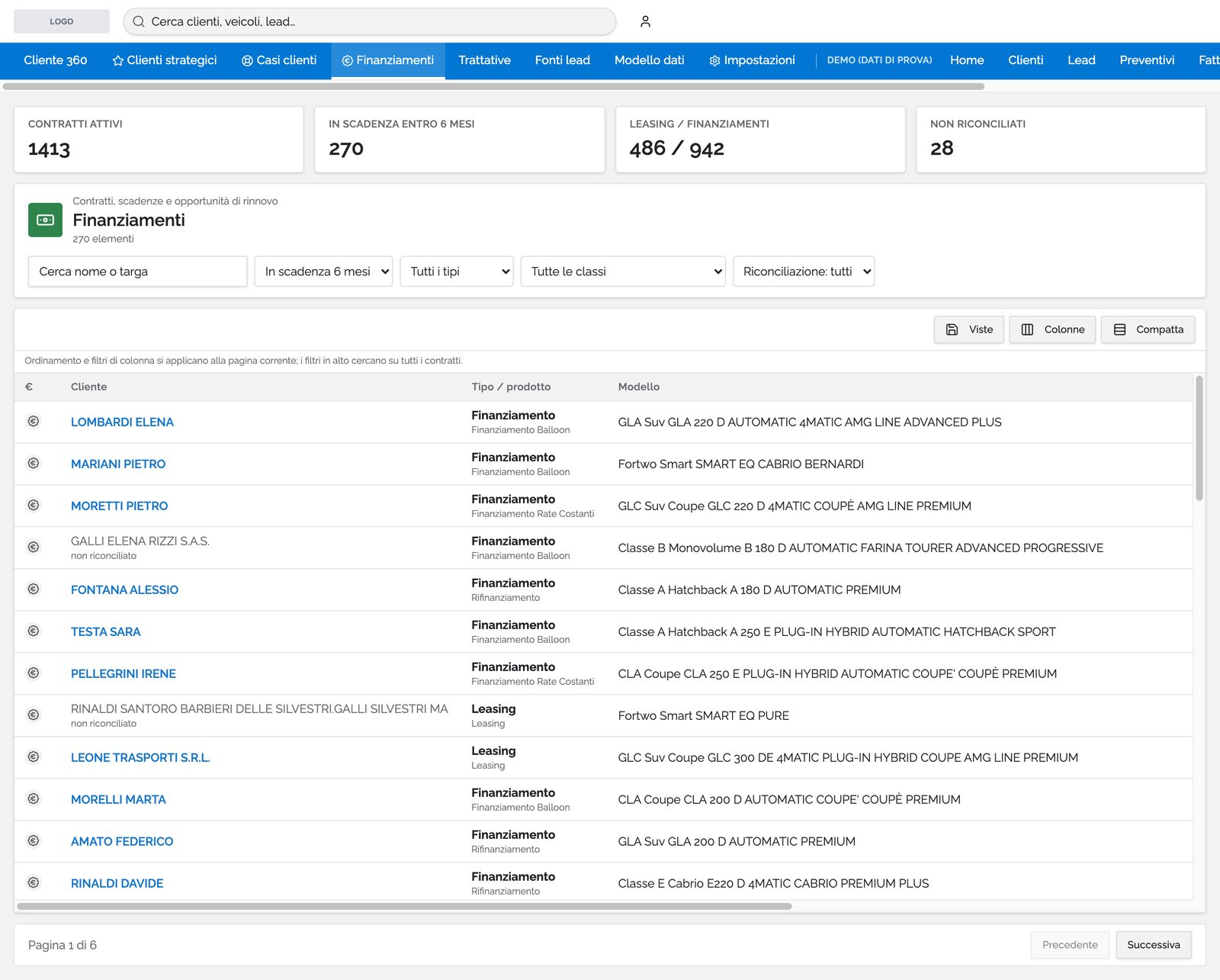This screenshot has width=1220, height=980.
Task: Open the Riconciliazione: tutti dropdown
Action: [804, 272]
